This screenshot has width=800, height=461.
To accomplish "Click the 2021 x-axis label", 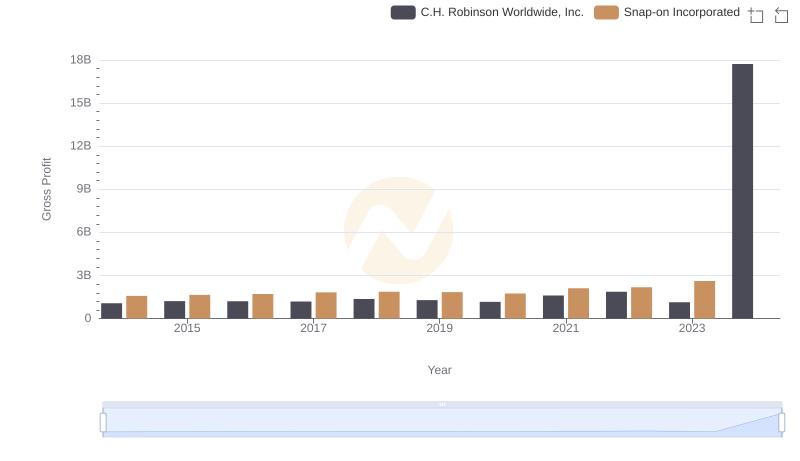I will [565, 328].
